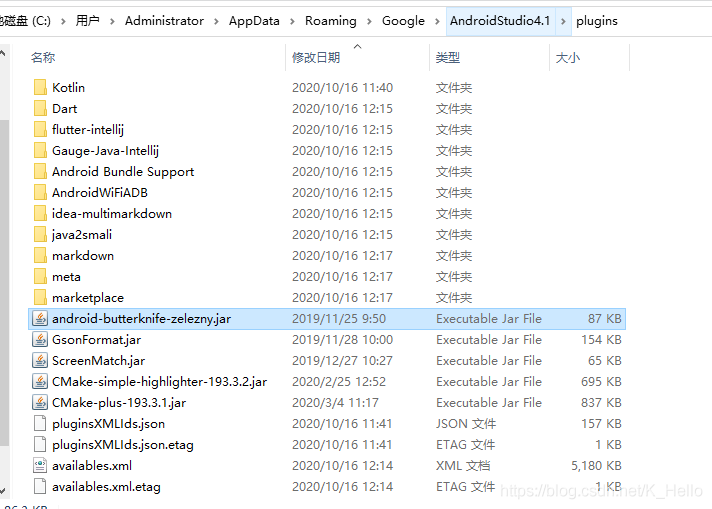Viewport: 712px width, 509px height.
Task: Select the Android Bundle Support folder name
Action: click(123, 171)
